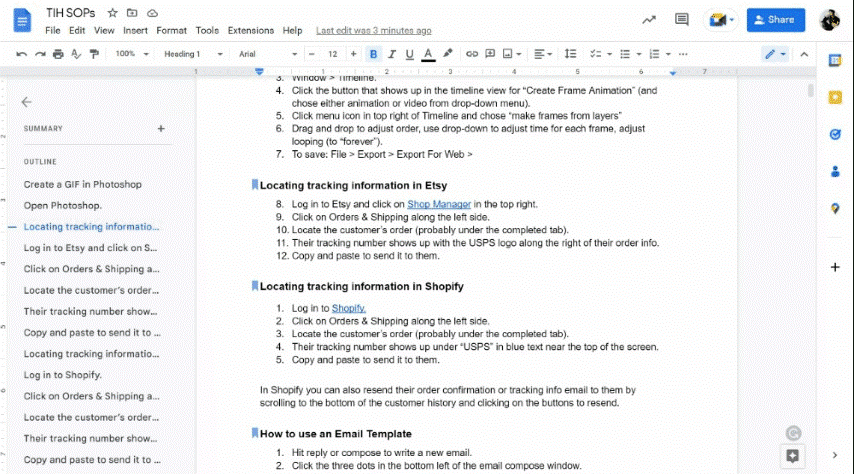The width and height of the screenshot is (854, 474).
Task: Click the print icon in toolbar
Action: (57, 54)
